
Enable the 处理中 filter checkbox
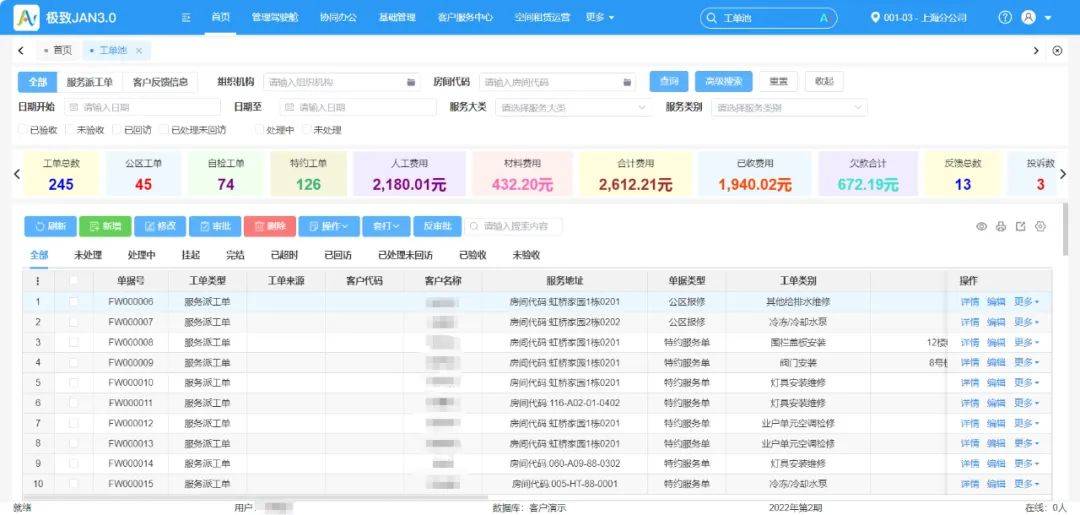click(260, 130)
